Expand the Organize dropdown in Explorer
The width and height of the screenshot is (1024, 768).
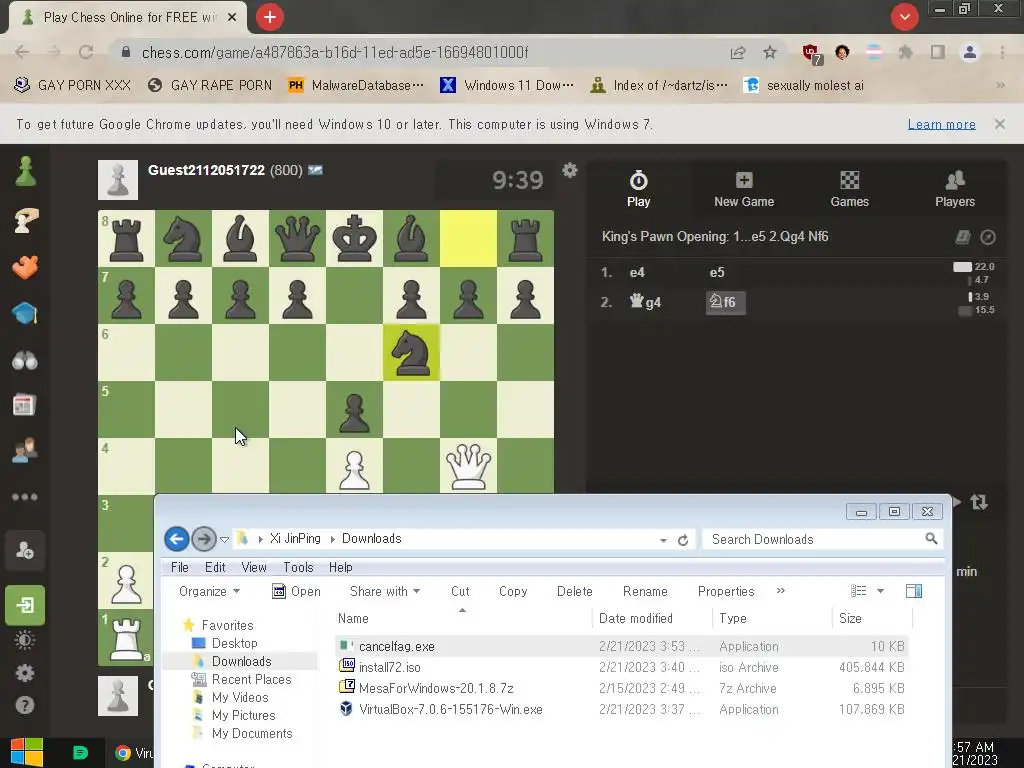click(209, 591)
